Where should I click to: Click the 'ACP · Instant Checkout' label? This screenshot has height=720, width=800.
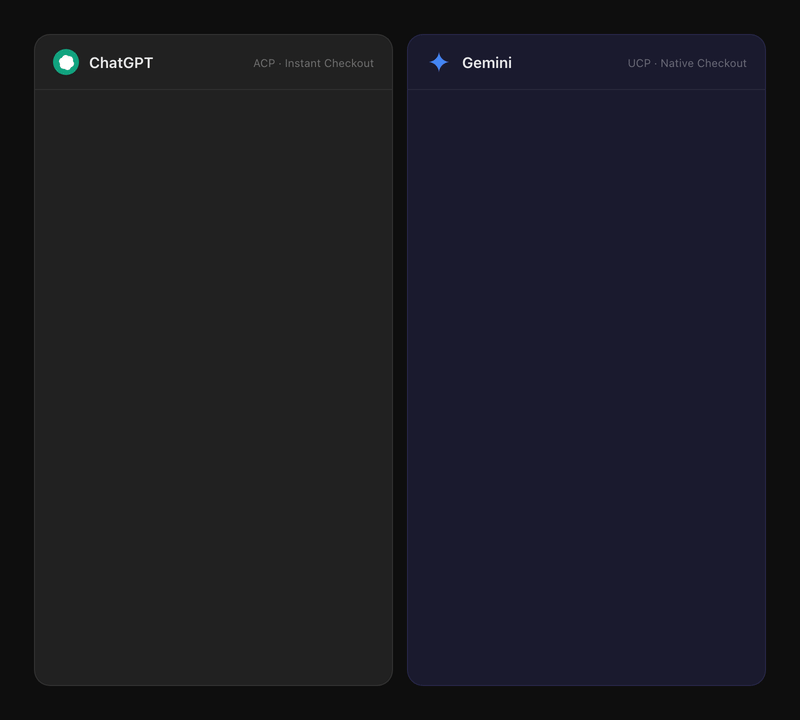[x=313, y=63]
